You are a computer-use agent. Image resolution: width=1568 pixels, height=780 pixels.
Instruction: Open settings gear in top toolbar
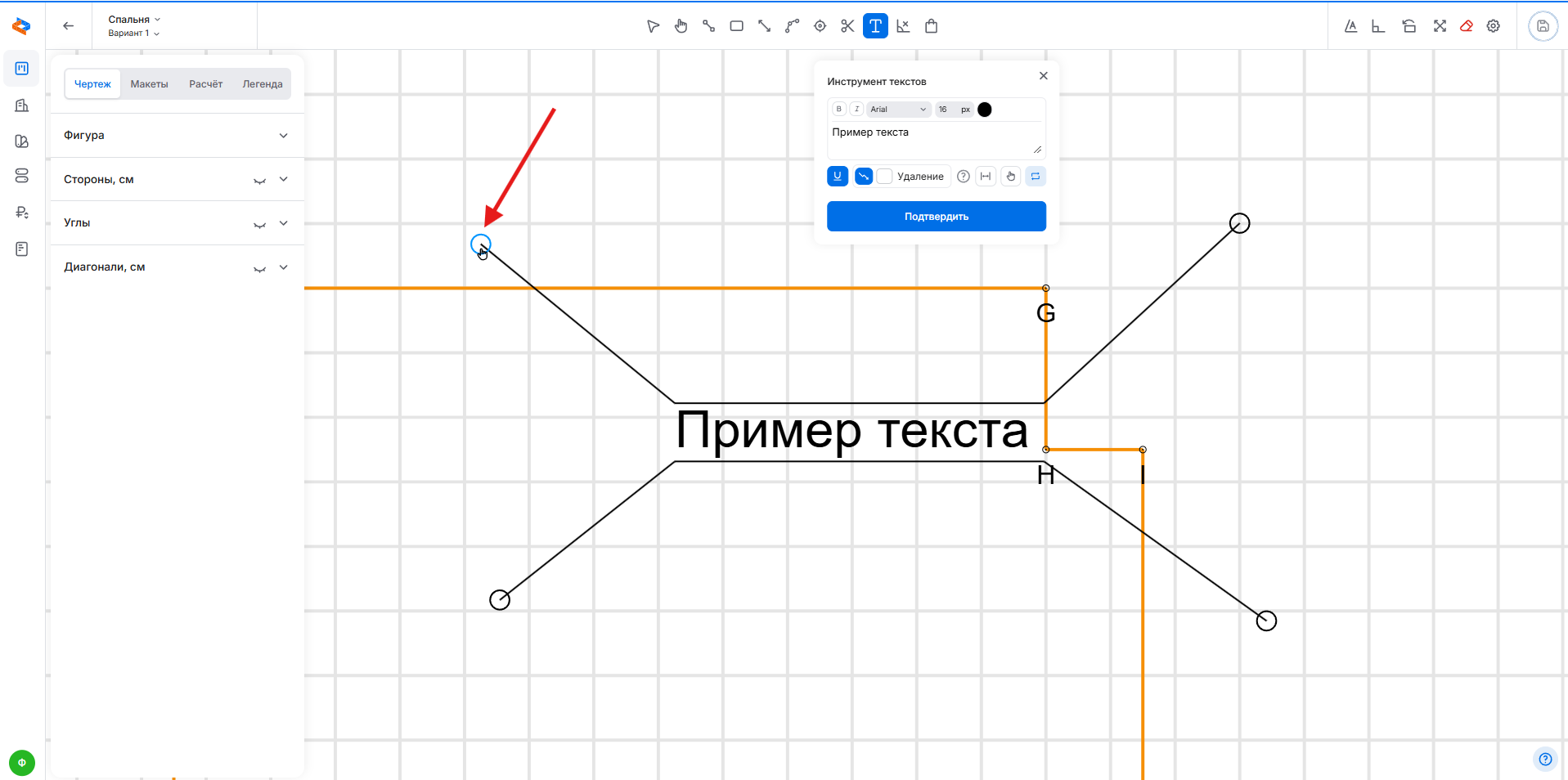[x=1494, y=26]
